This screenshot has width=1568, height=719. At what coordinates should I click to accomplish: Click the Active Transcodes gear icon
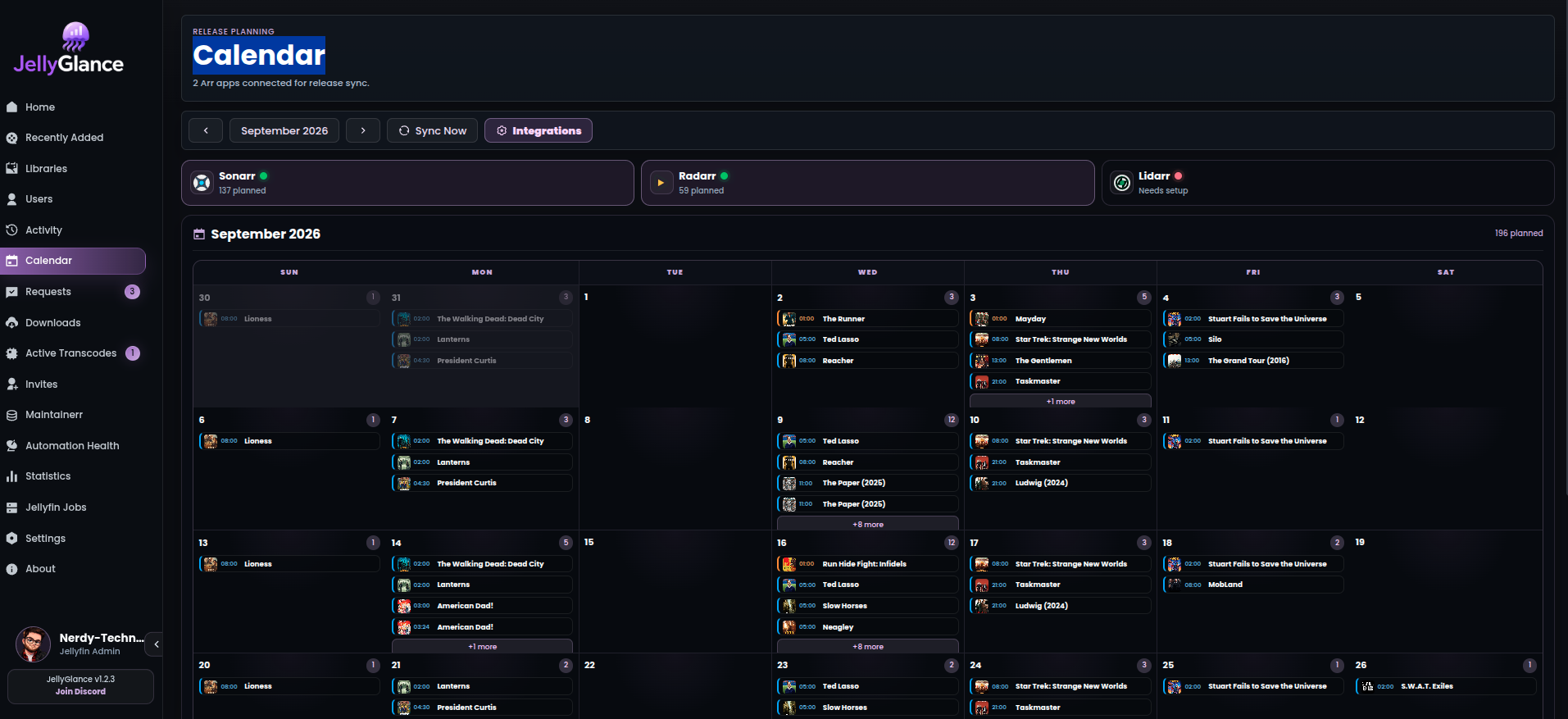click(x=12, y=353)
